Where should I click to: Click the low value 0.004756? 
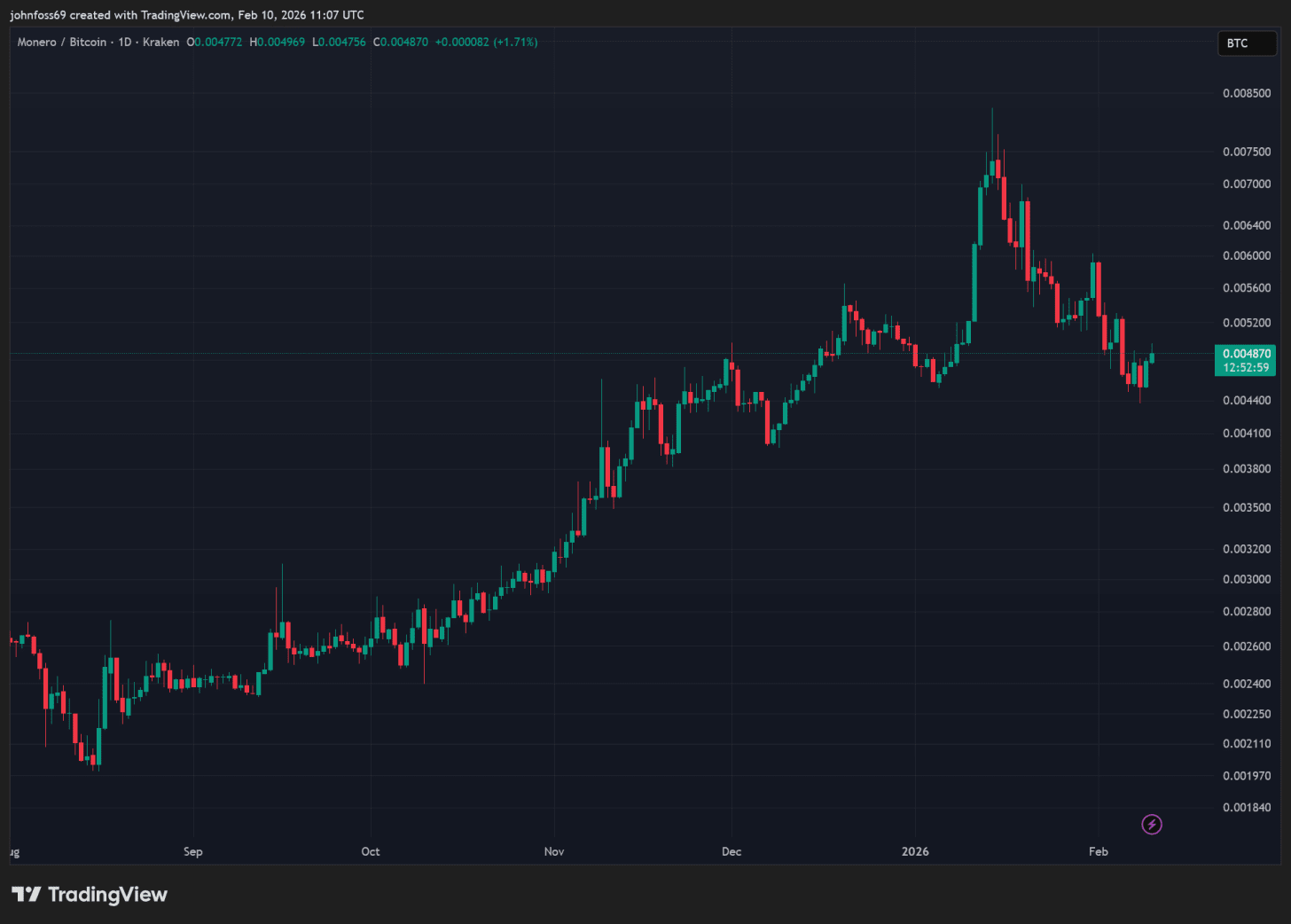(342, 42)
